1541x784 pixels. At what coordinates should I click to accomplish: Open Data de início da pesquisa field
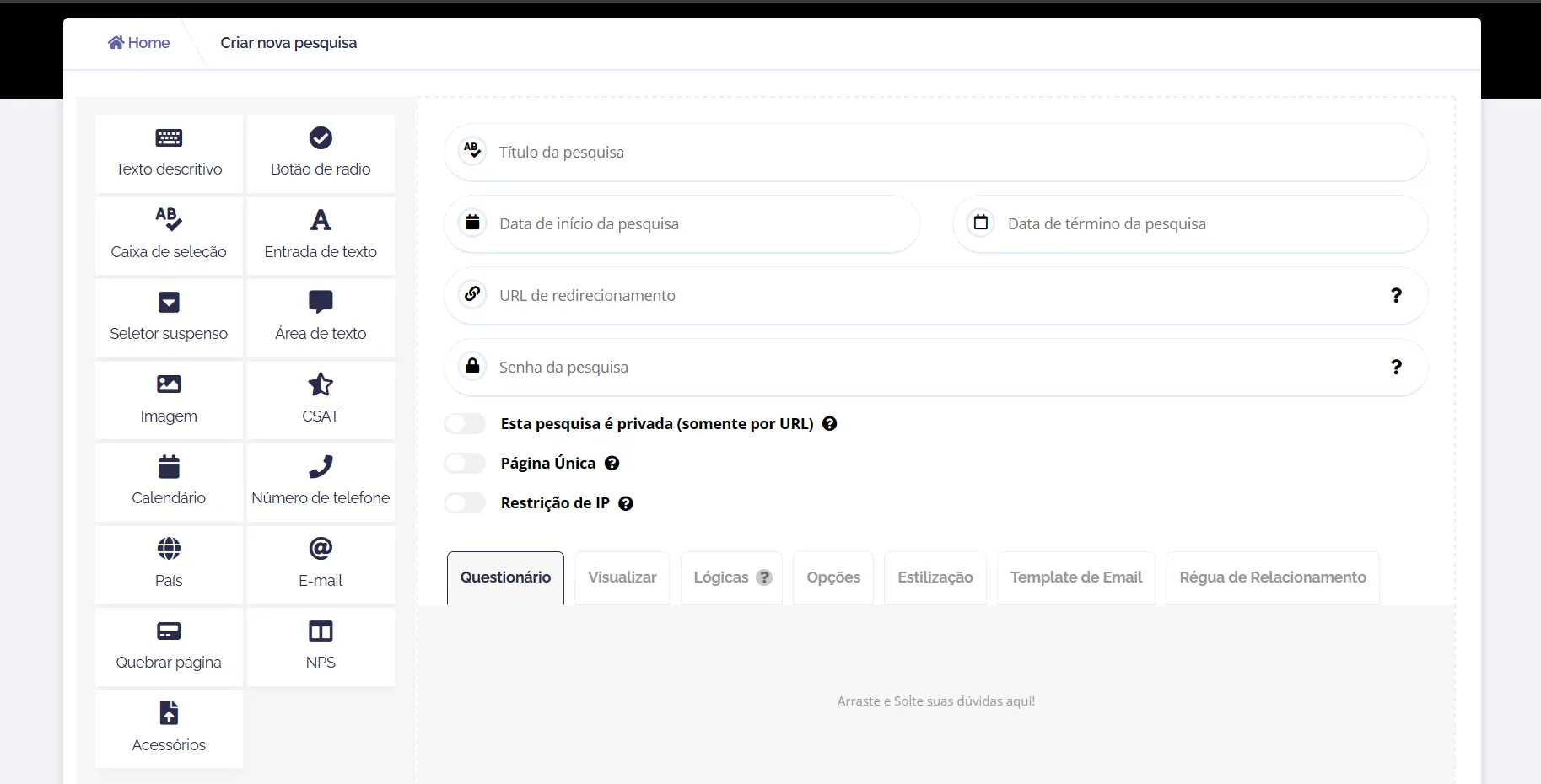[682, 223]
